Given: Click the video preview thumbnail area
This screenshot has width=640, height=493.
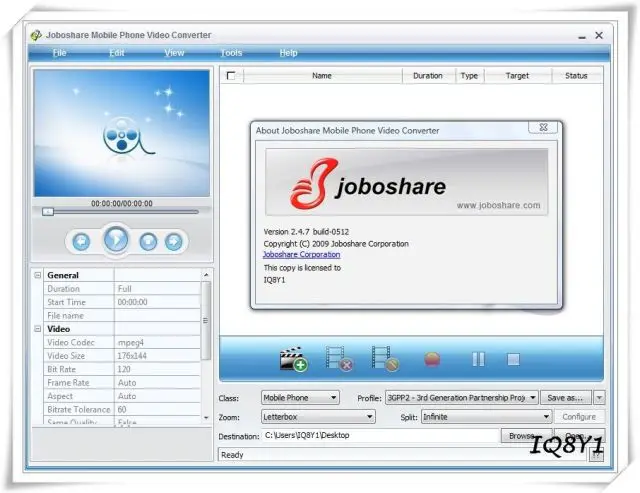Looking at the screenshot, I should 122,133.
